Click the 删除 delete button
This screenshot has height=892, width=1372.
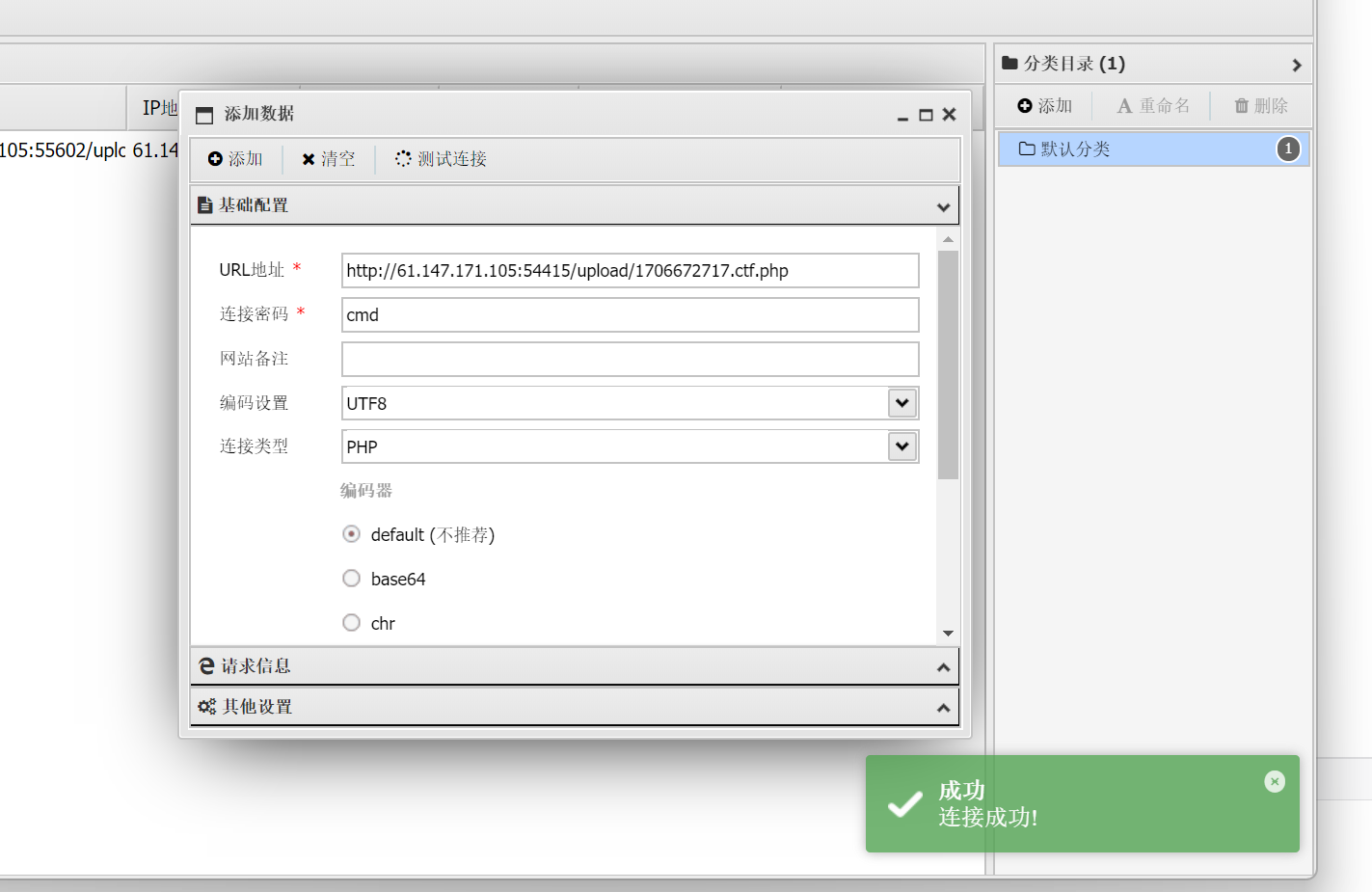pos(1261,106)
